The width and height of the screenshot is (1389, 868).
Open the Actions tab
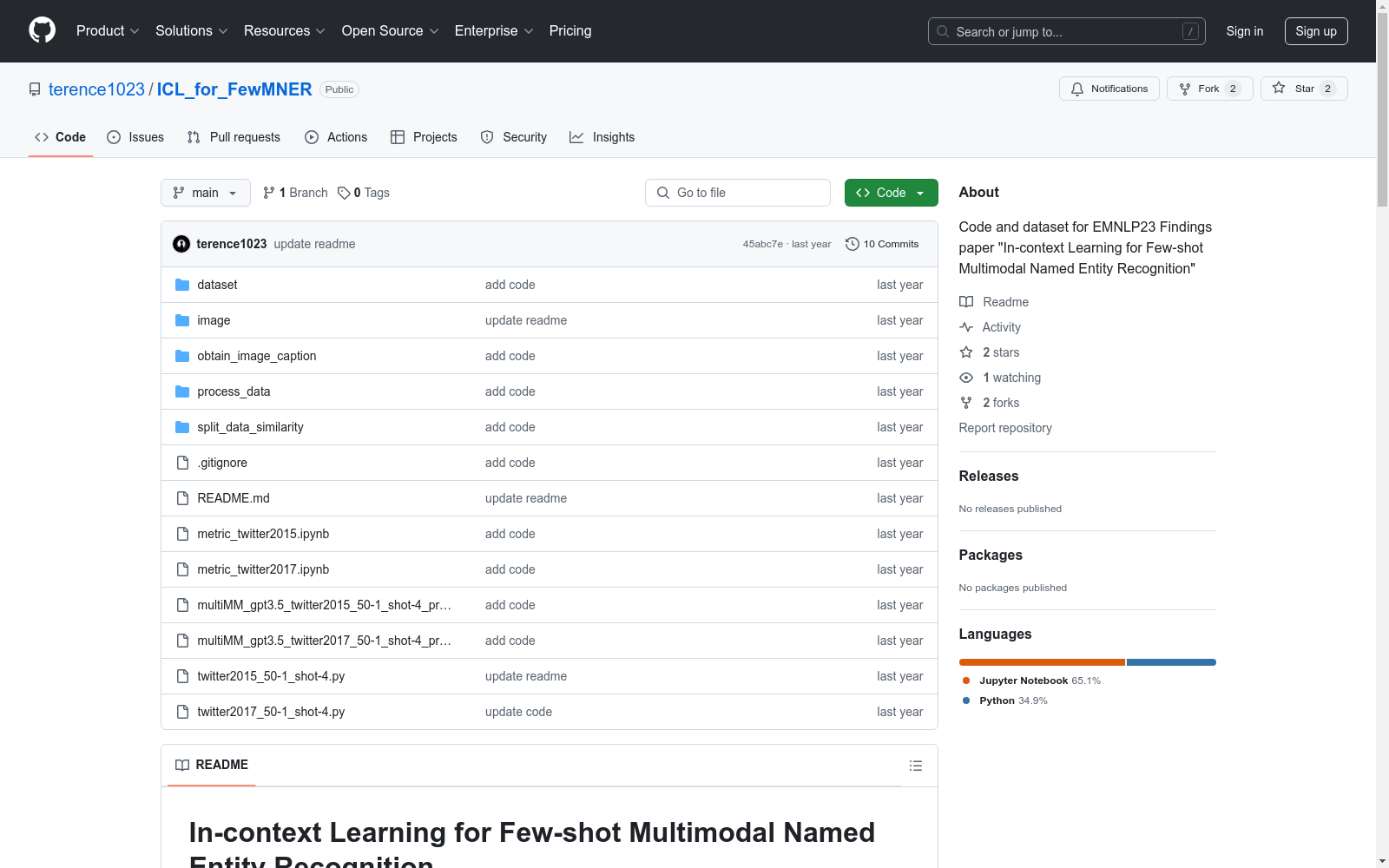click(x=336, y=137)
